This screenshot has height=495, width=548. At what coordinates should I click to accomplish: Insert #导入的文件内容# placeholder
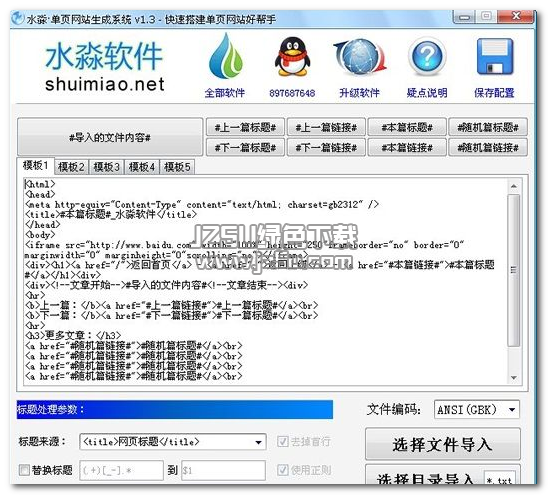(x=110, y=137)
